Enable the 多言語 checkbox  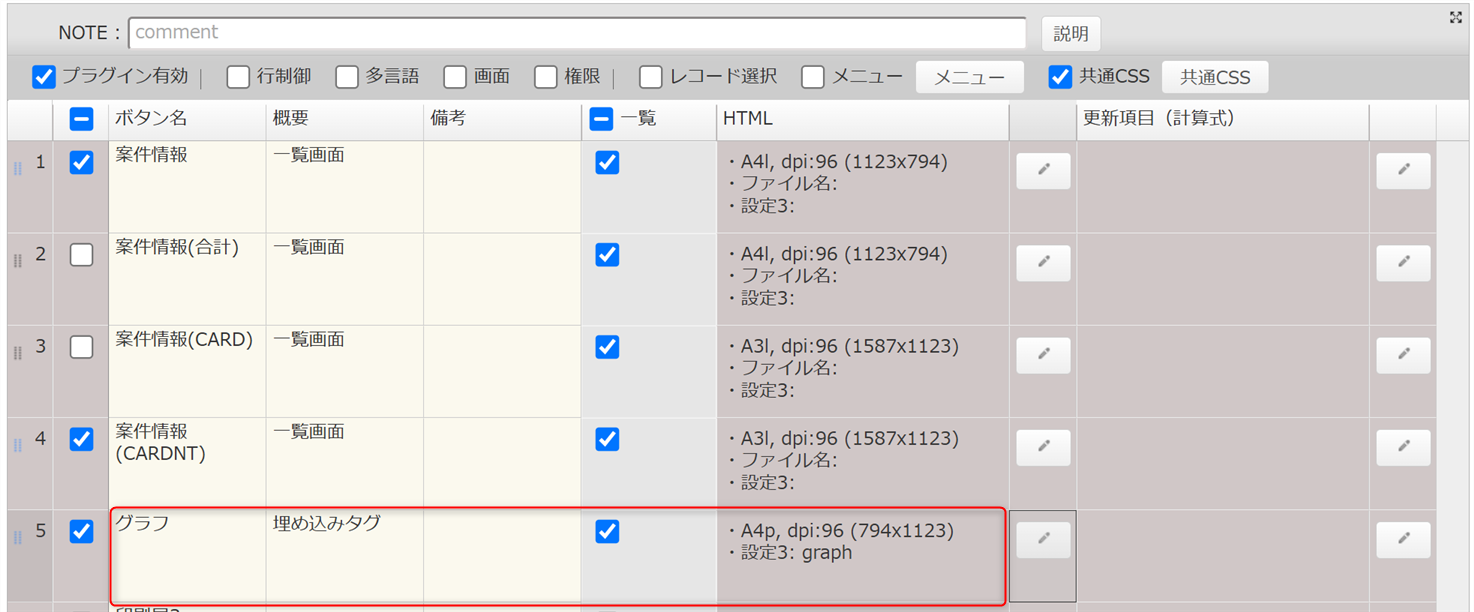(x=346, y=77)
